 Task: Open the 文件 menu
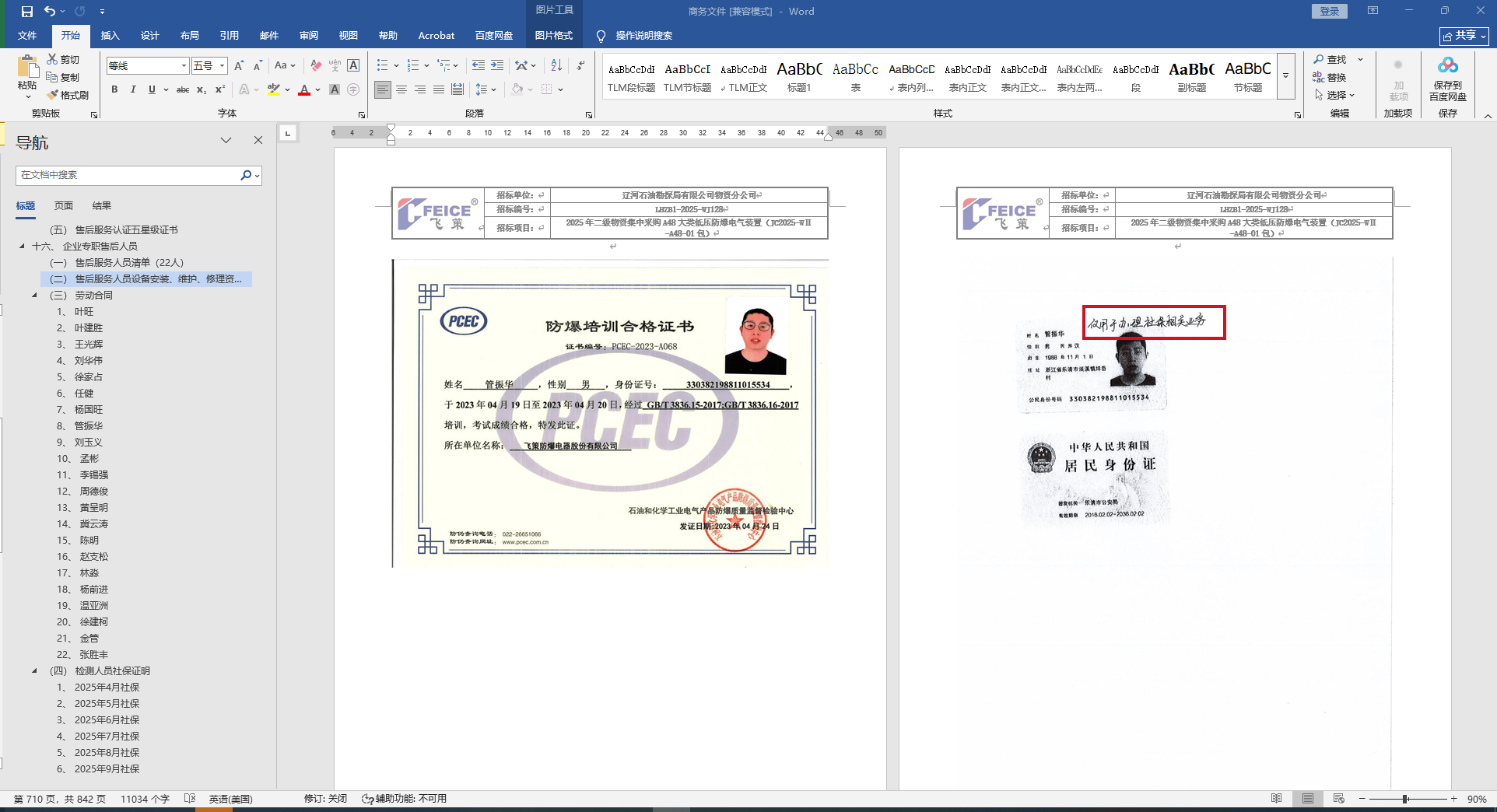[27, 36]
